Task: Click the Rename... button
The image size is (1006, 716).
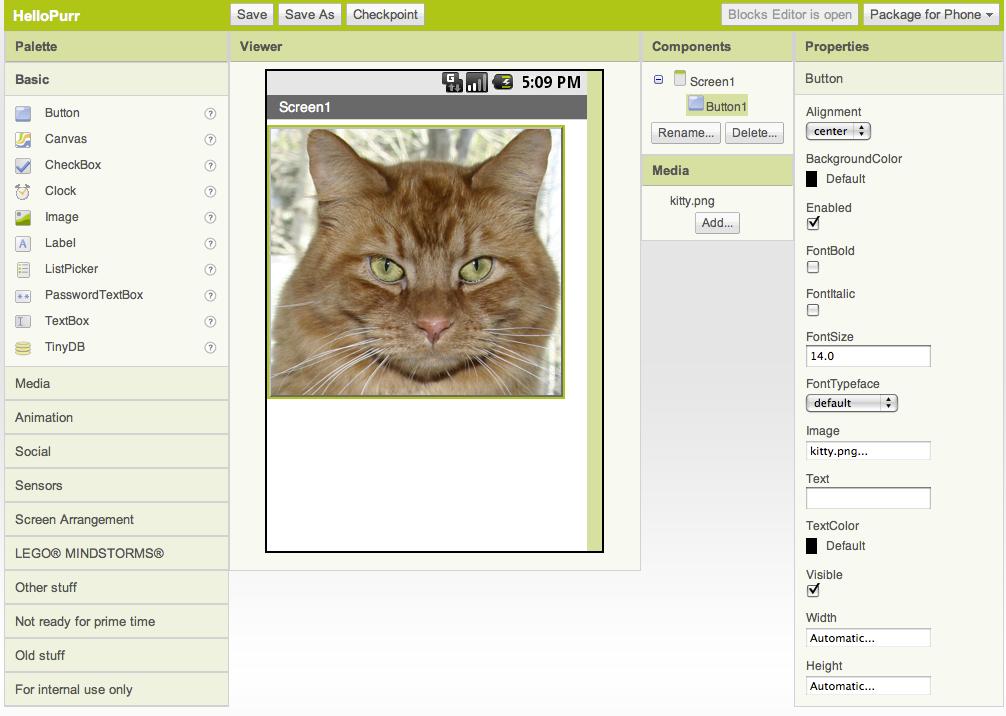Action: pos(685,133)
